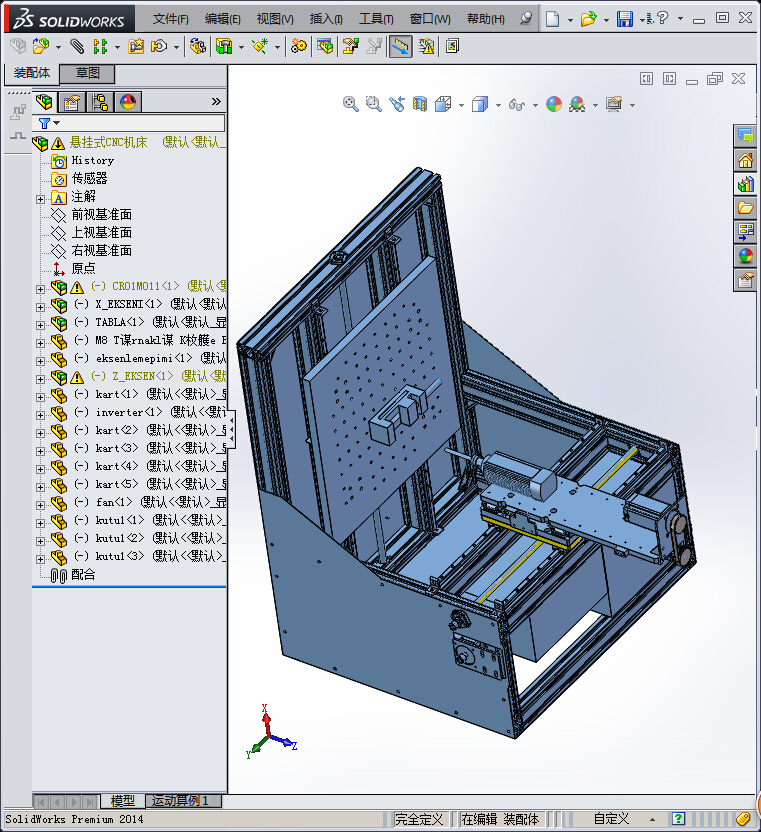Screen dimensions: 761x832
Task: Click the Reference Geometry icon
Action: (260, 47)
